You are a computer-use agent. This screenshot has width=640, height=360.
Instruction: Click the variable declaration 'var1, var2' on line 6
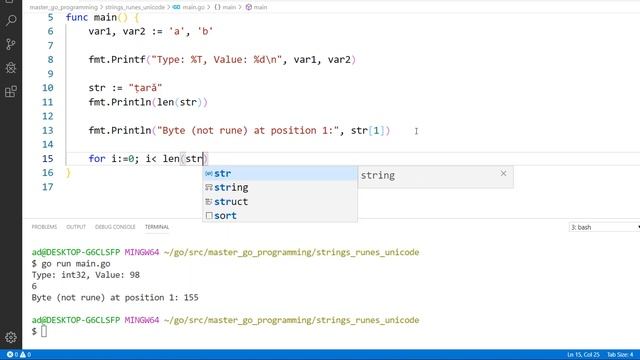tap(117, 31)
